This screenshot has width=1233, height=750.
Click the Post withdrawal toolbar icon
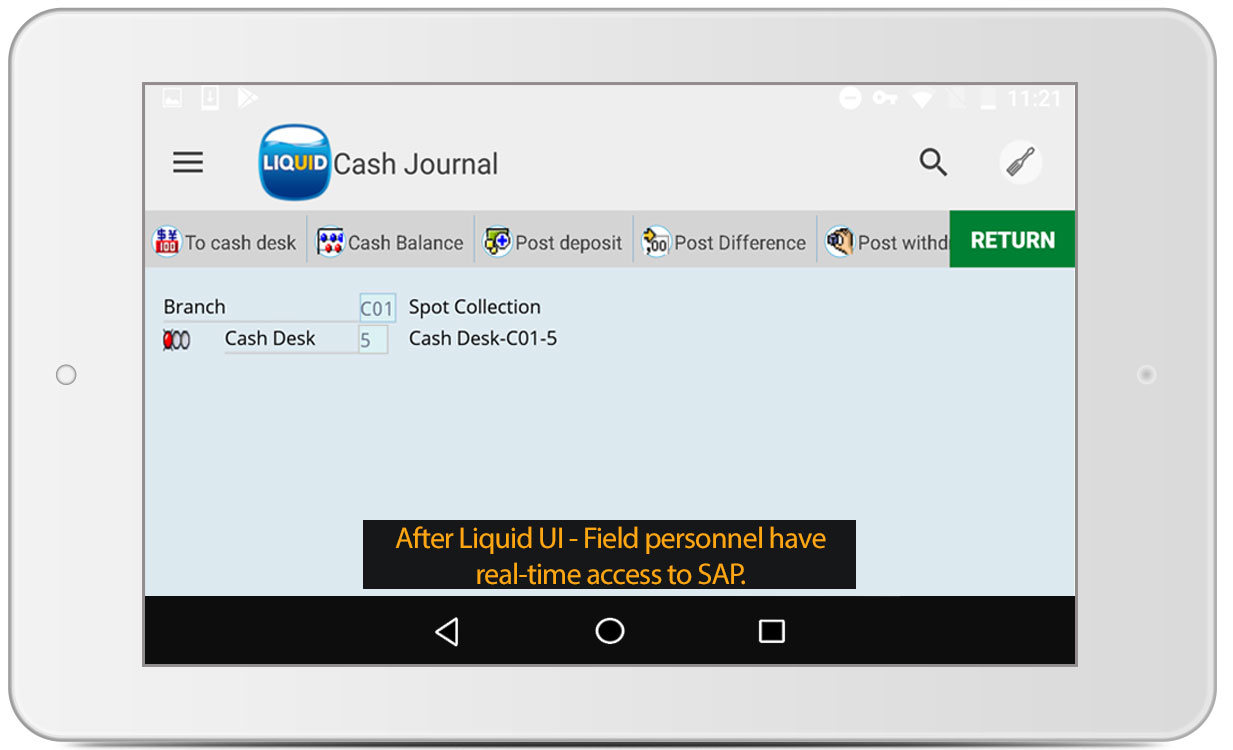click(x=839, y=242)
